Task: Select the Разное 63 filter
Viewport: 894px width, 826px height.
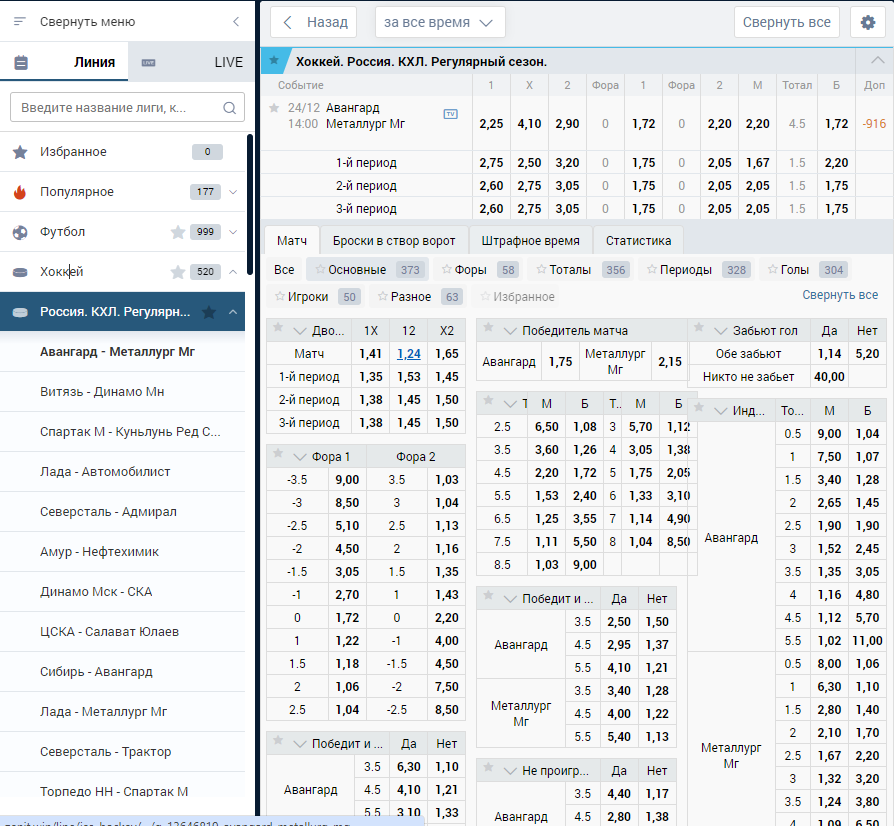Action: pos(418,296)
